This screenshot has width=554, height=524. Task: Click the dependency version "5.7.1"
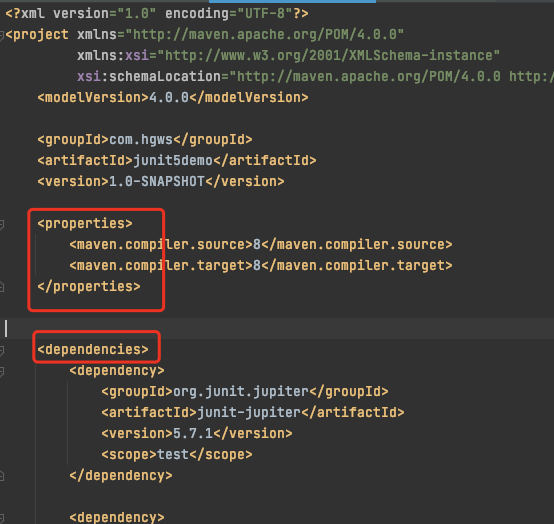[193, 434]
